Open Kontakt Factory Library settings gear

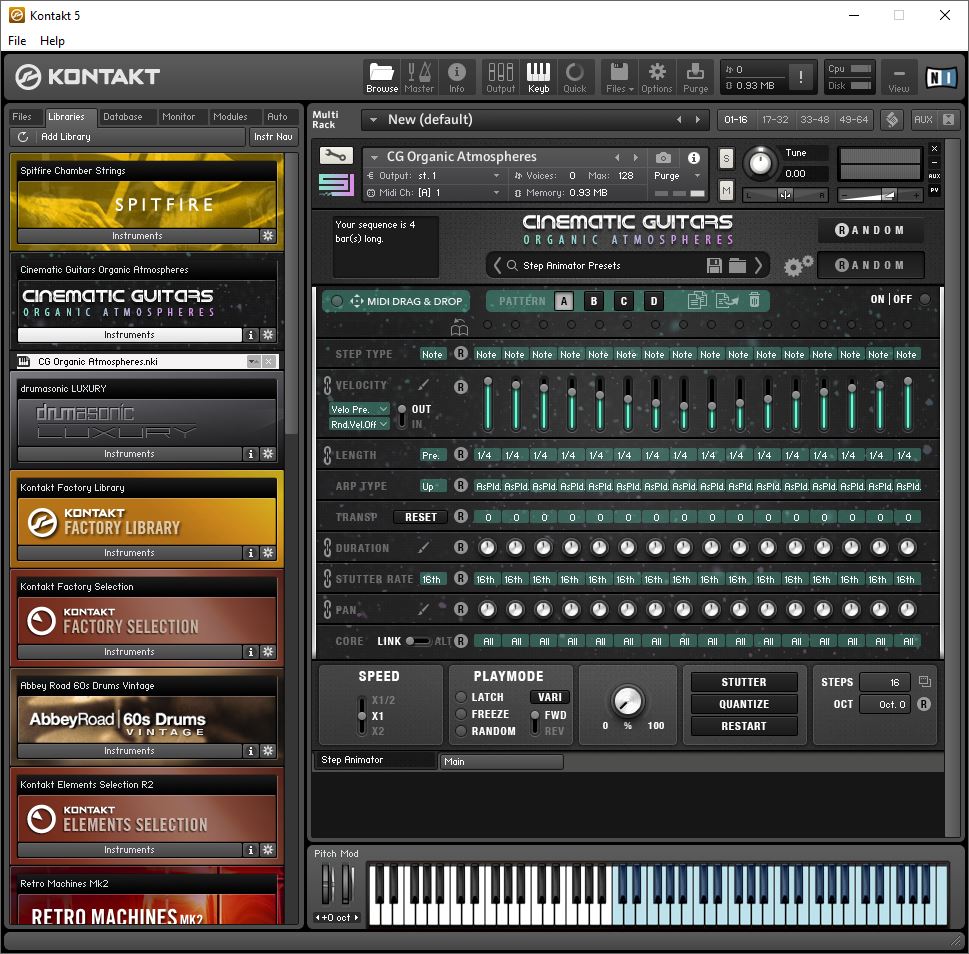pos(268,553)
